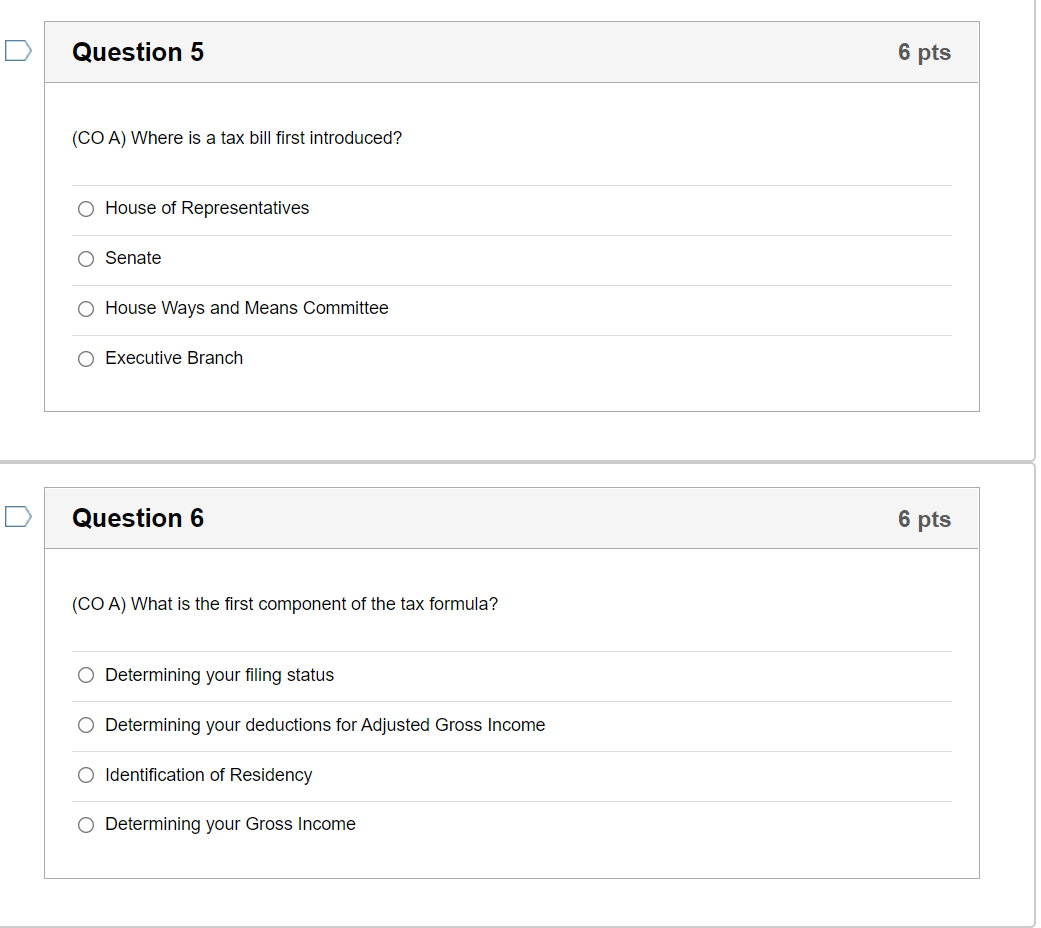Click the Question 6 prompt text
Screen dimensions: 1041x928
tap(284, 604)
